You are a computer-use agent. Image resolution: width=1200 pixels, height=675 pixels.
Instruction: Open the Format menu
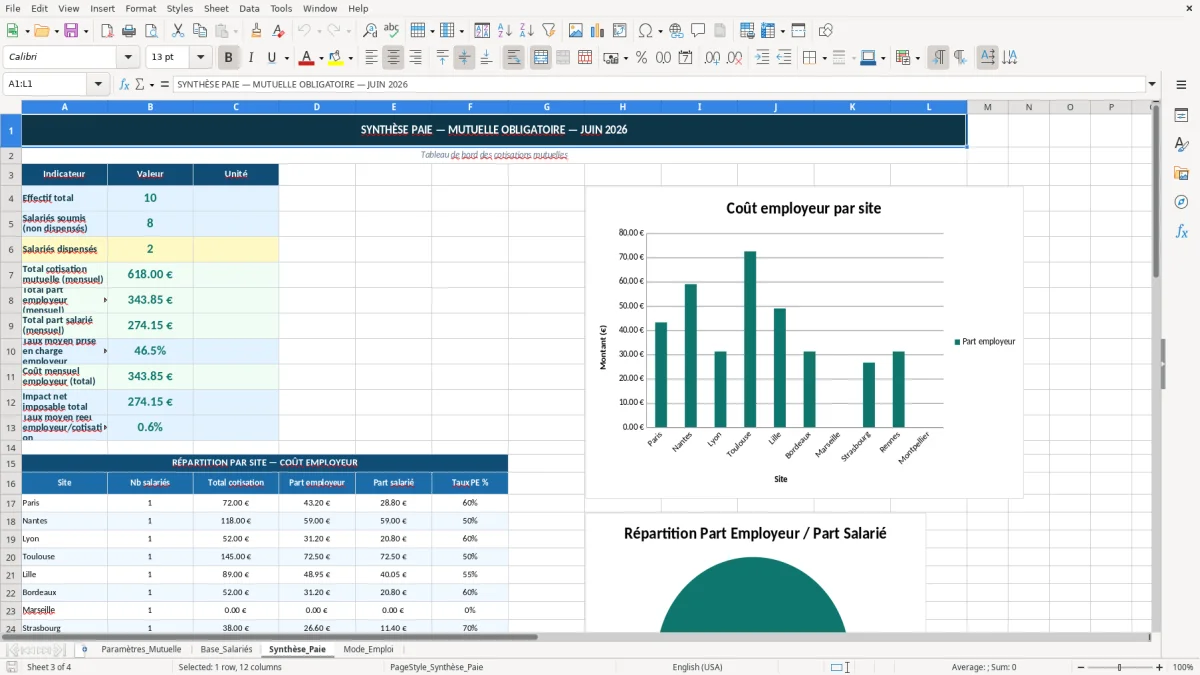point(140,8)
